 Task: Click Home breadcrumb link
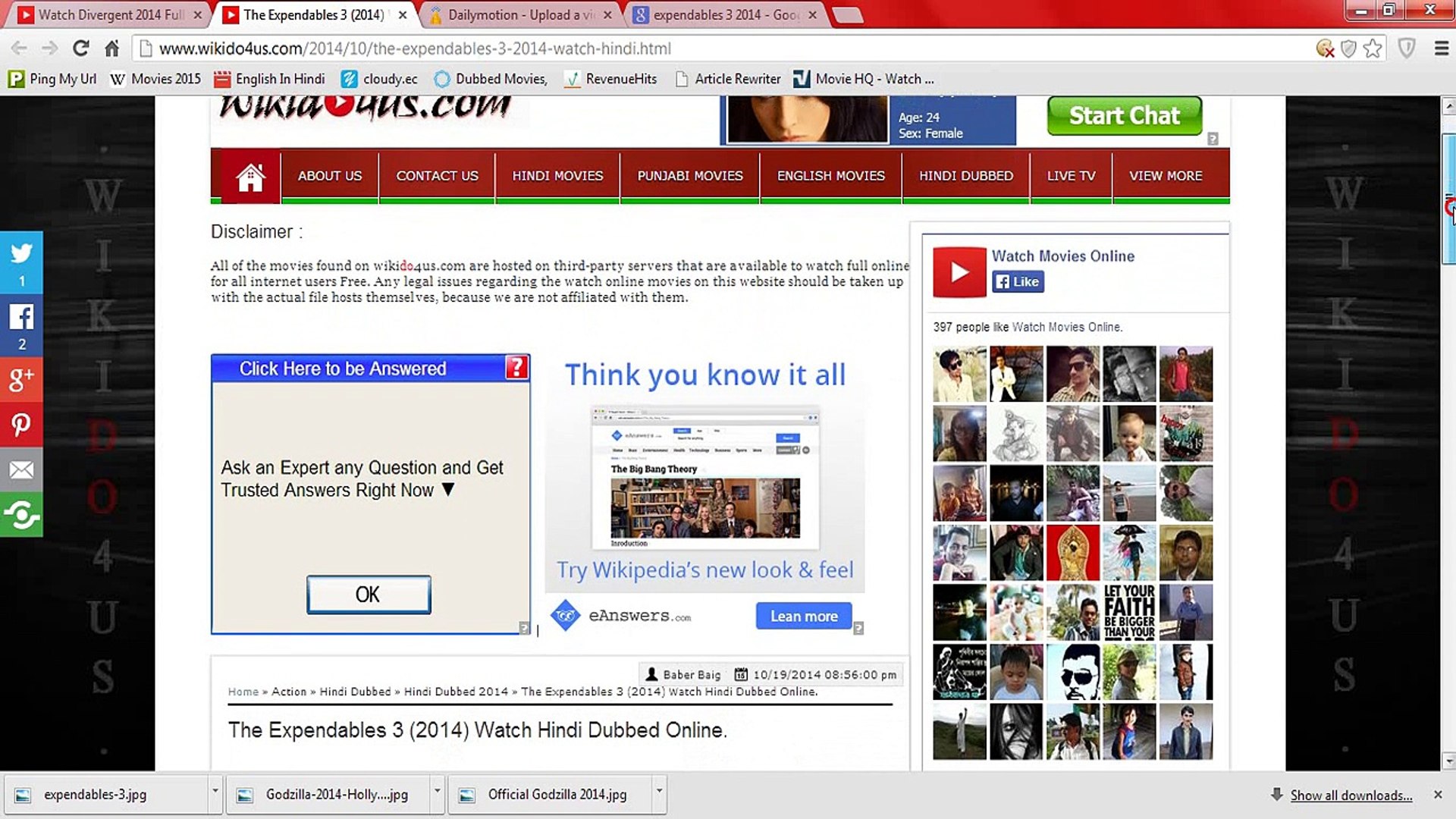(x=243, y=692)
